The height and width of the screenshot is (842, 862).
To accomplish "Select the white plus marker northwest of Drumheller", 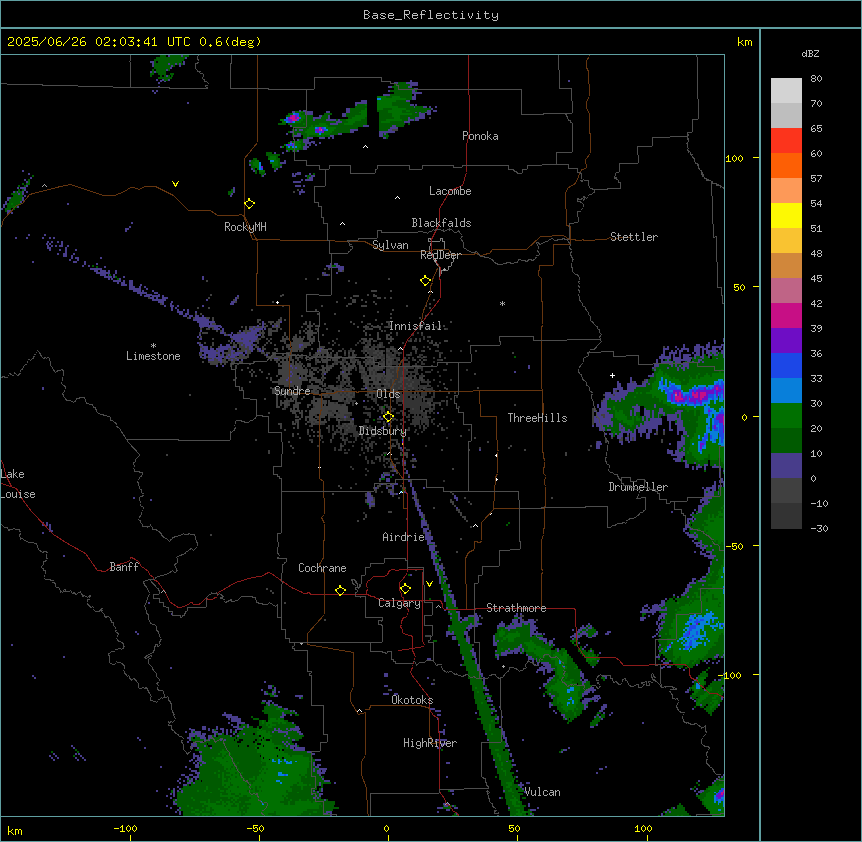I will (x=612, y=375).
